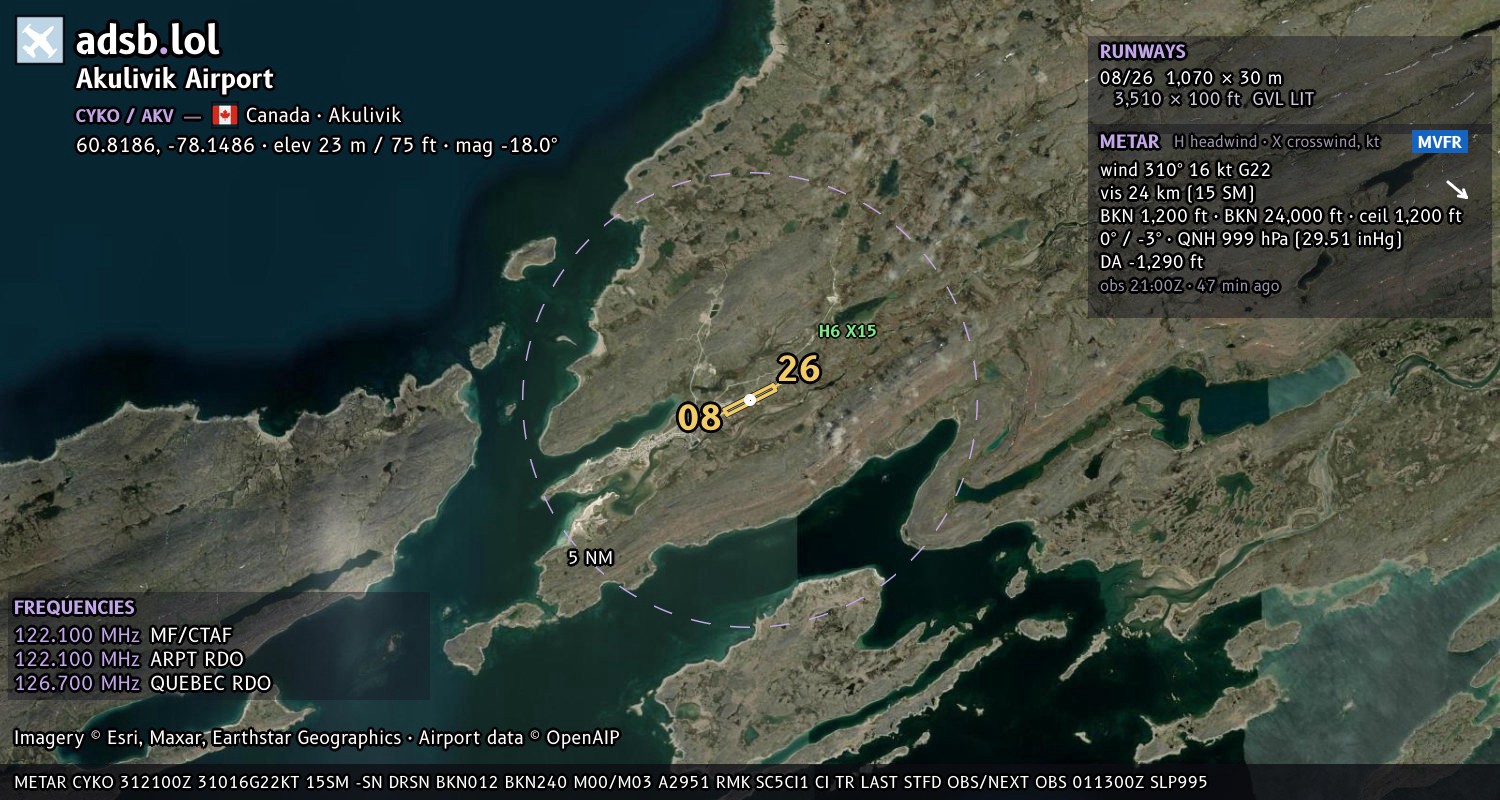Image resolution: width=1500 pixels, height=800 pixels.
Task: Click the 08/26 1,070 × 30 m runway row
Action: click(x=1191, y=77)
